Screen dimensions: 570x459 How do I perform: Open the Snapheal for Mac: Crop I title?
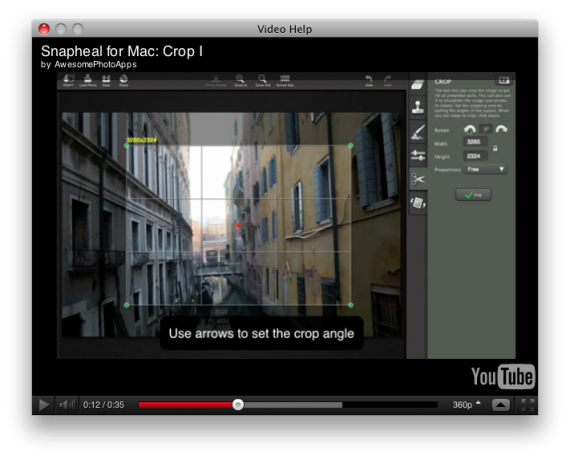point(122,51)
